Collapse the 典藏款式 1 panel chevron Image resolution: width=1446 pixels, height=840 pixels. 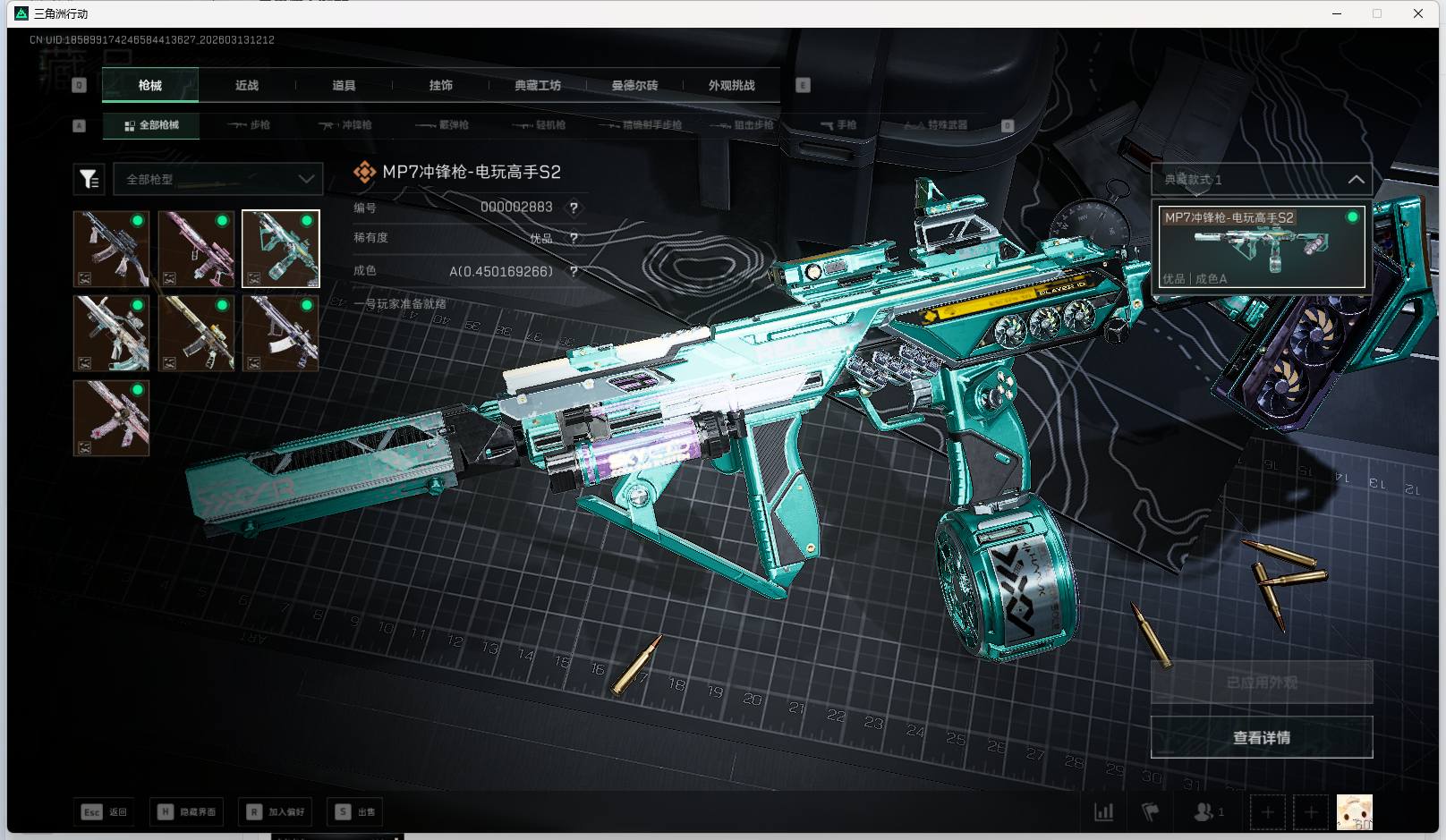1356,179
